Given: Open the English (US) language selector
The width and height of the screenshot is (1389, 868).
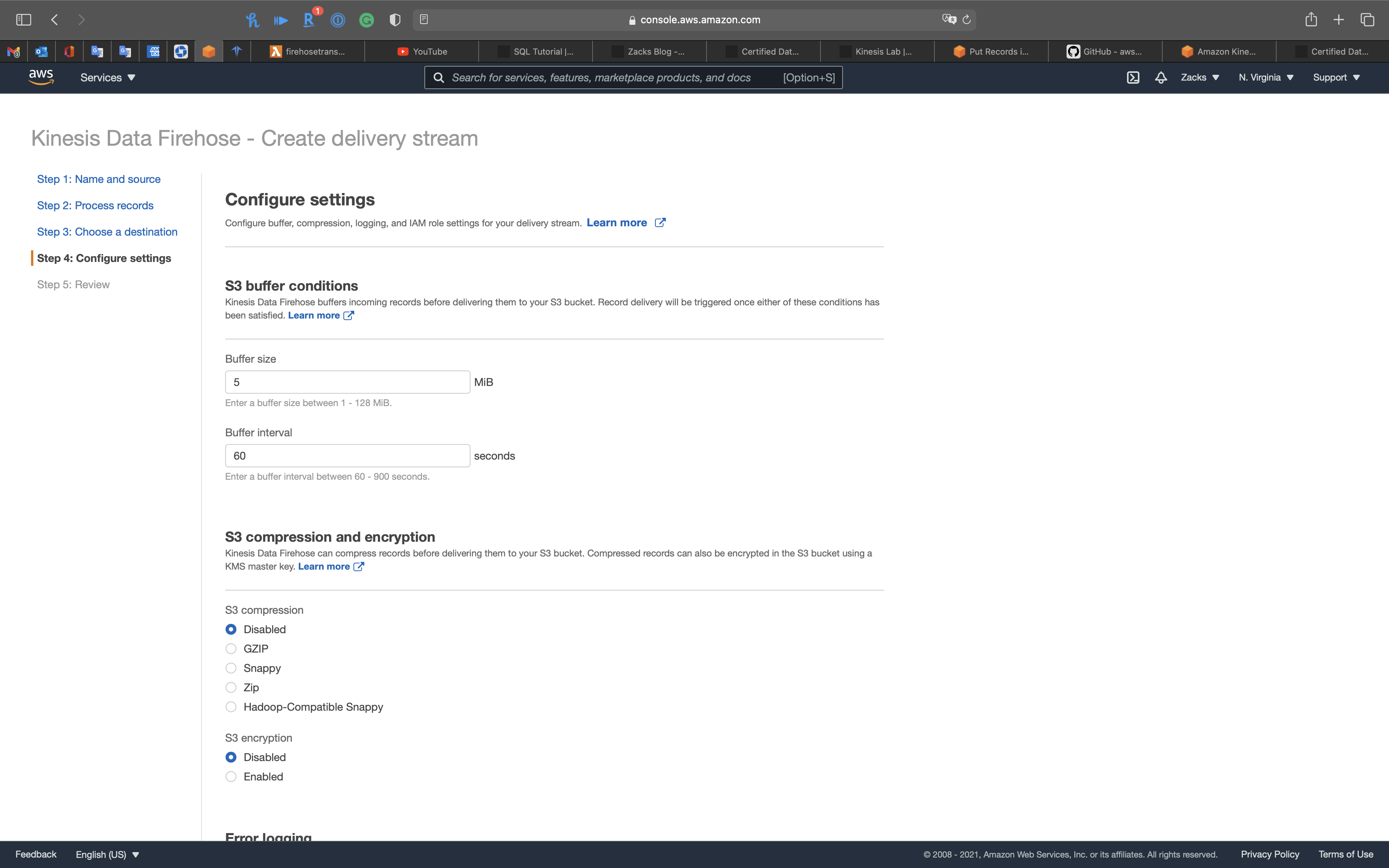Looking at the screenshot, I should (107, 854).
